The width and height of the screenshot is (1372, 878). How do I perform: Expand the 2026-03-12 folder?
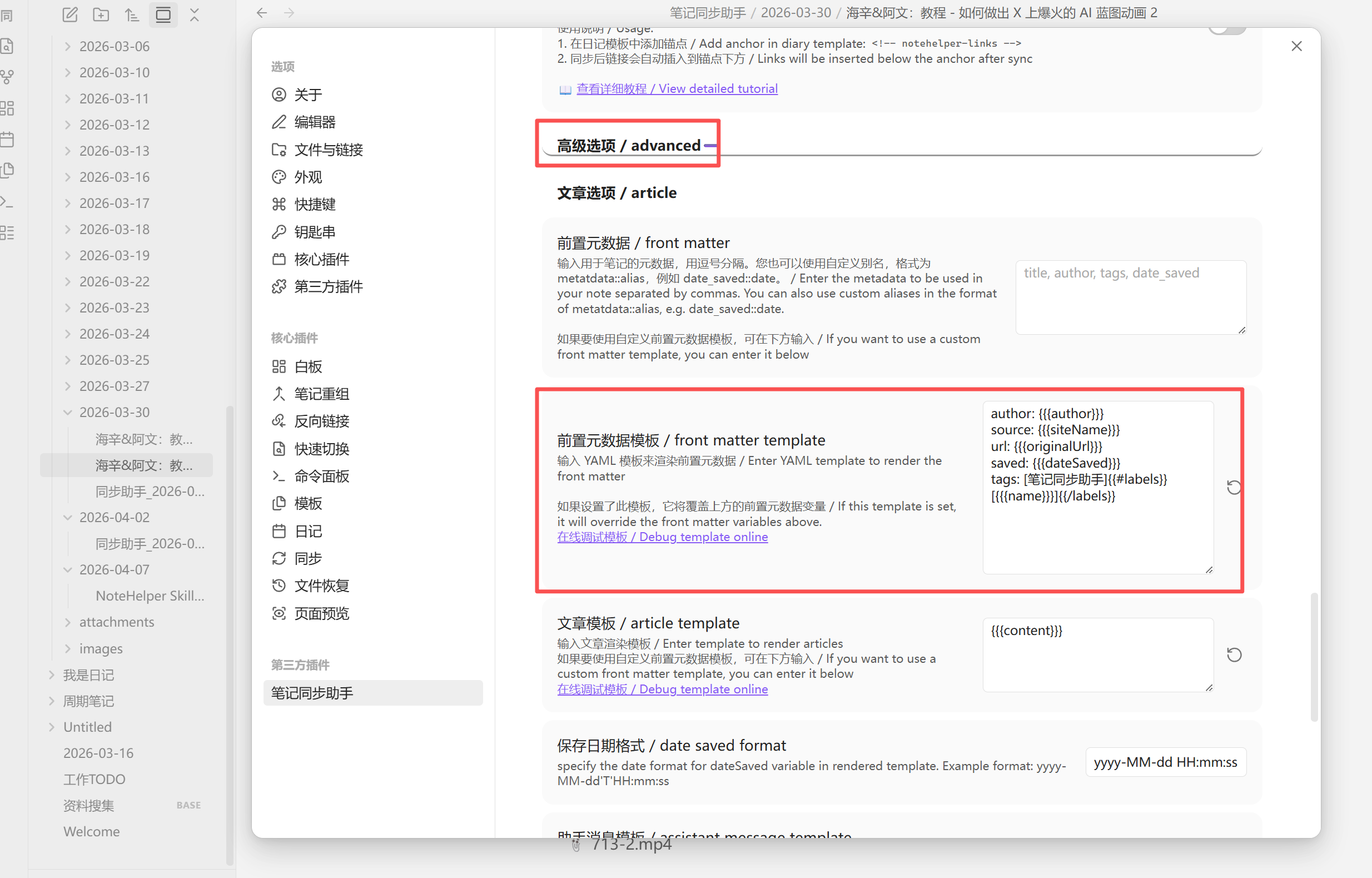(68, 125)
